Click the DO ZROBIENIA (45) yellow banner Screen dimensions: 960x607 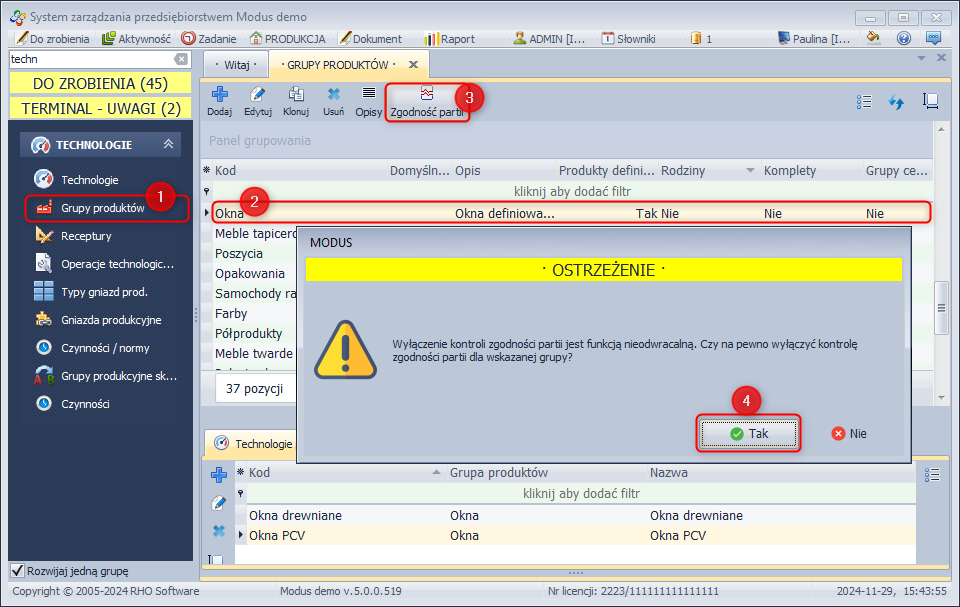(x=100, y=83)
